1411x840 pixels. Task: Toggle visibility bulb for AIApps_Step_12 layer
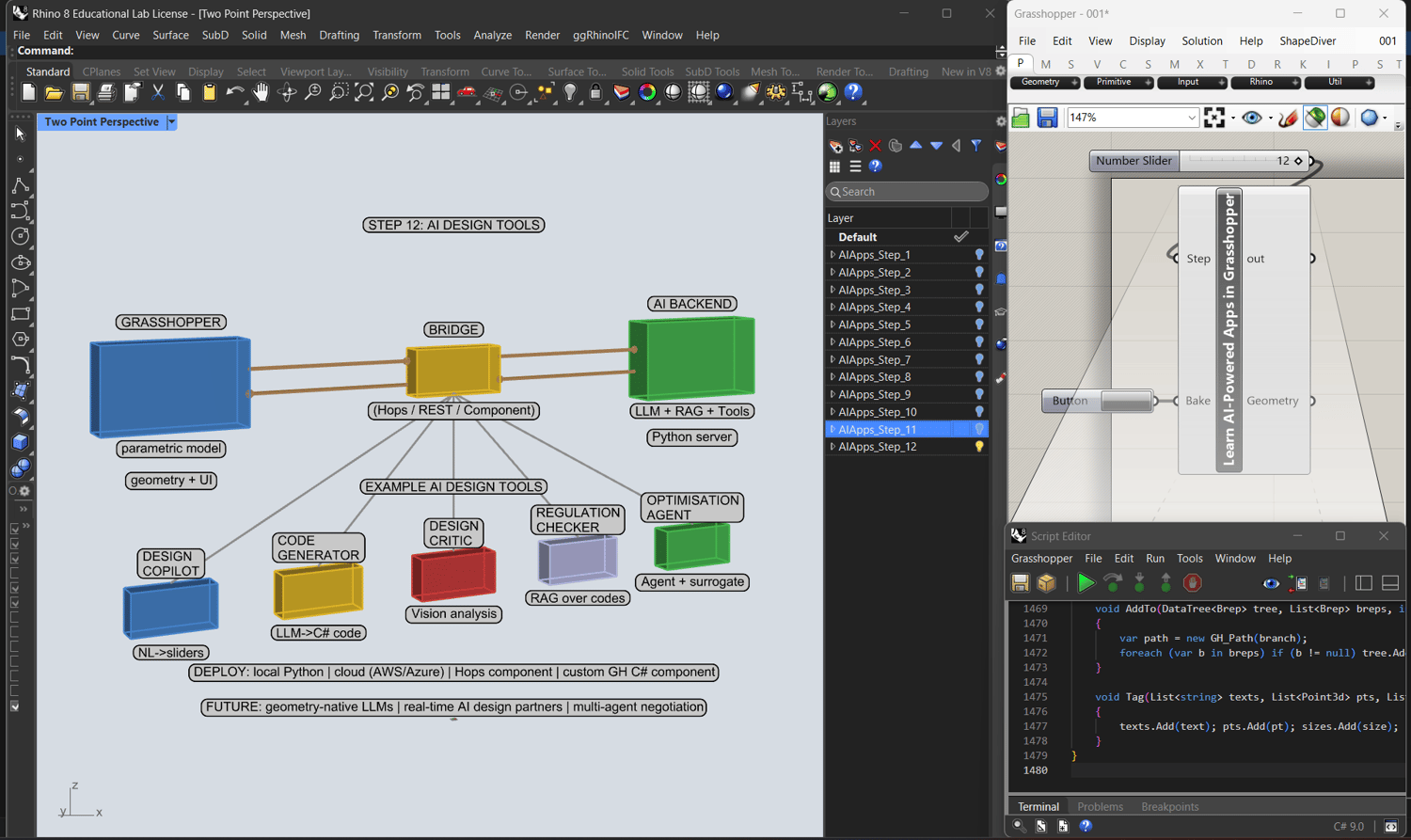[979, 447]
